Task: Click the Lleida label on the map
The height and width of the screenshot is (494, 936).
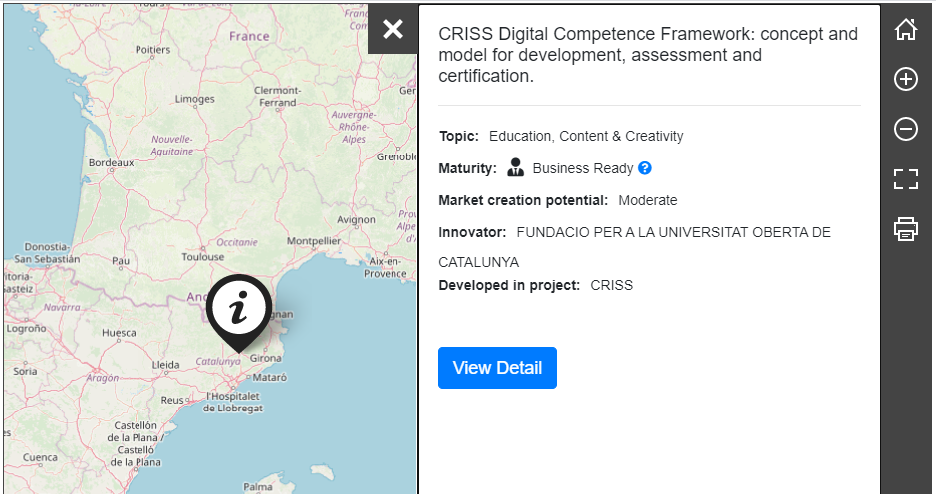Action: pos(165,365)
